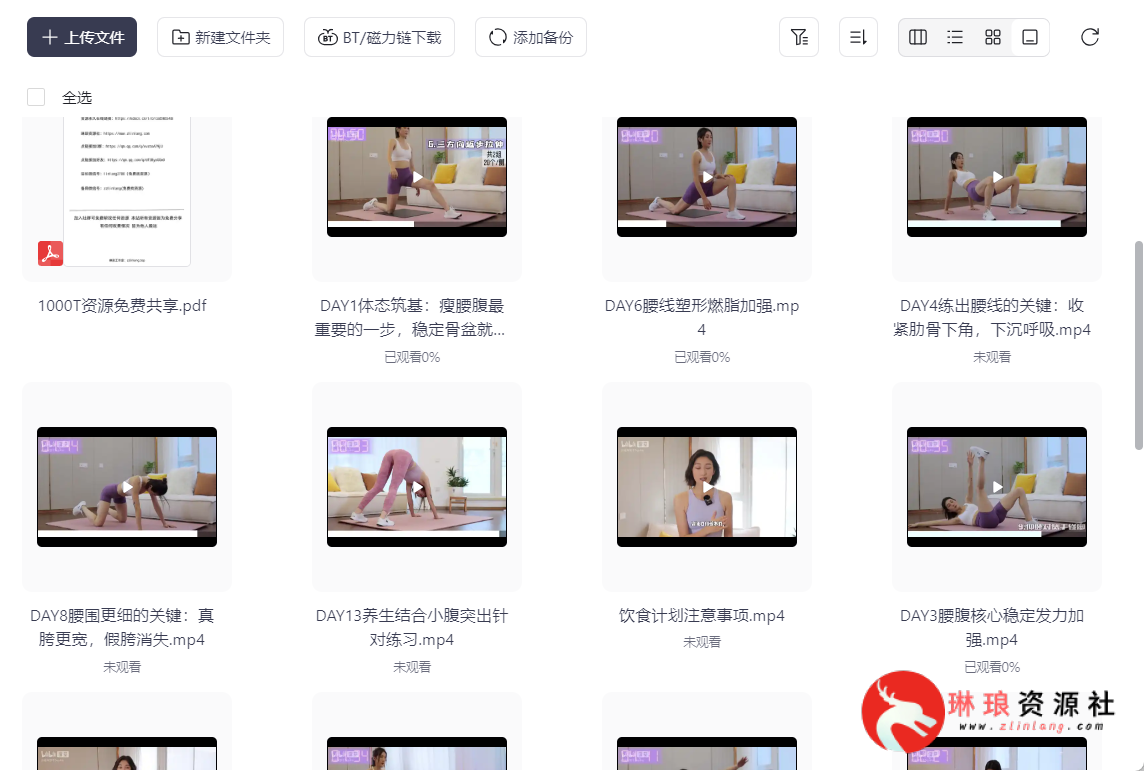Click 添加备份 backup button
The height and width of the screenshot is (771, 1144).
[531, 37]
